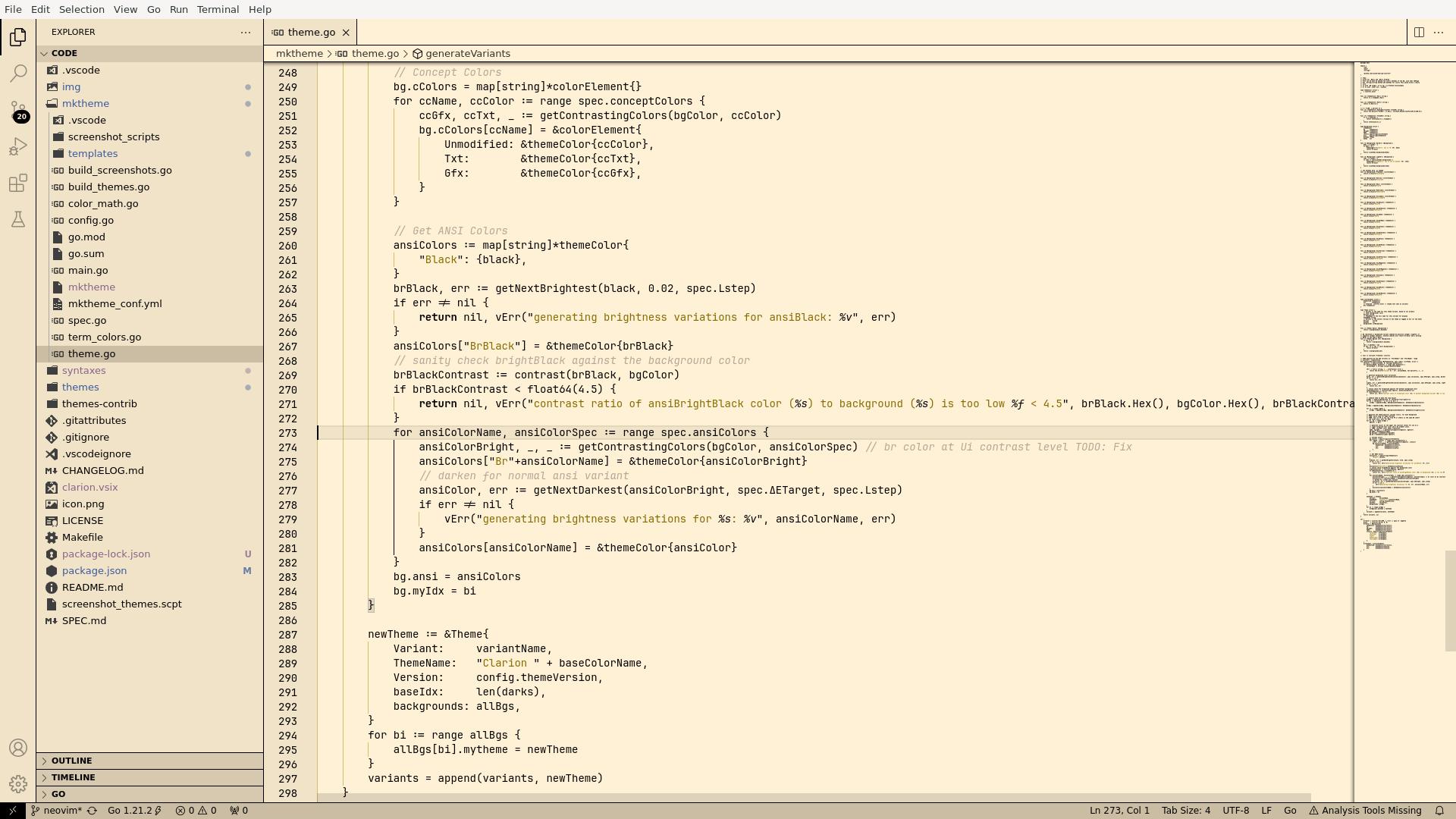This screenshot has width=1456, height=819.
Task: Click the Tab Size: 4 indicator
Action: [x=1185, y=811]
